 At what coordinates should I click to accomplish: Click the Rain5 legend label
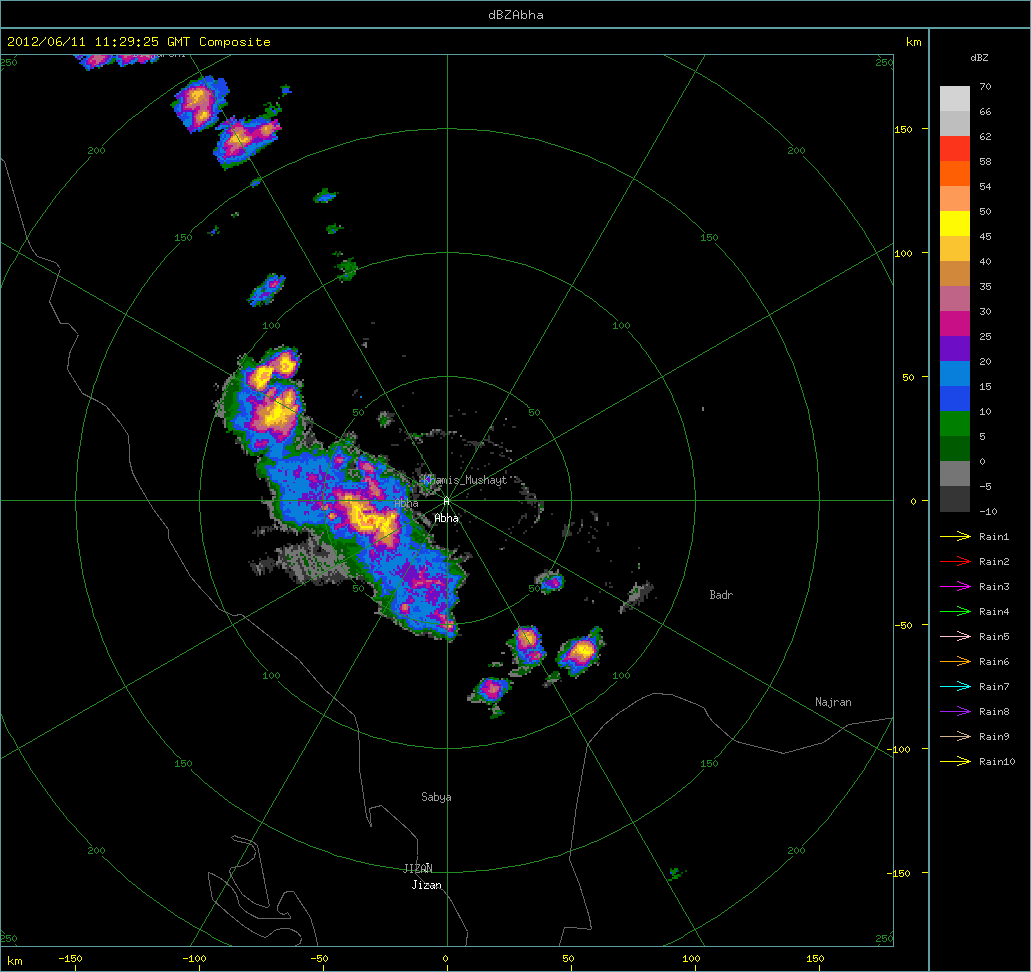pos(994,637)
